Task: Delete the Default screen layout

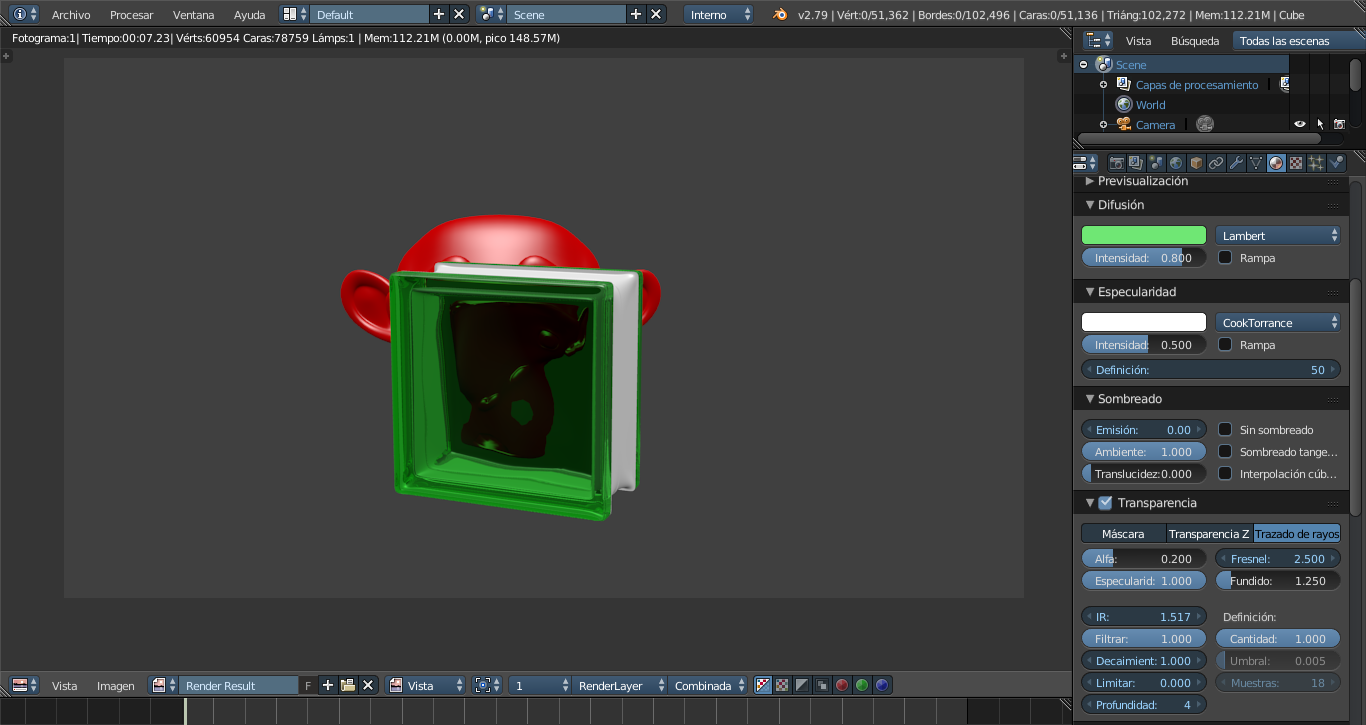Action: click(x=459, y=14)
